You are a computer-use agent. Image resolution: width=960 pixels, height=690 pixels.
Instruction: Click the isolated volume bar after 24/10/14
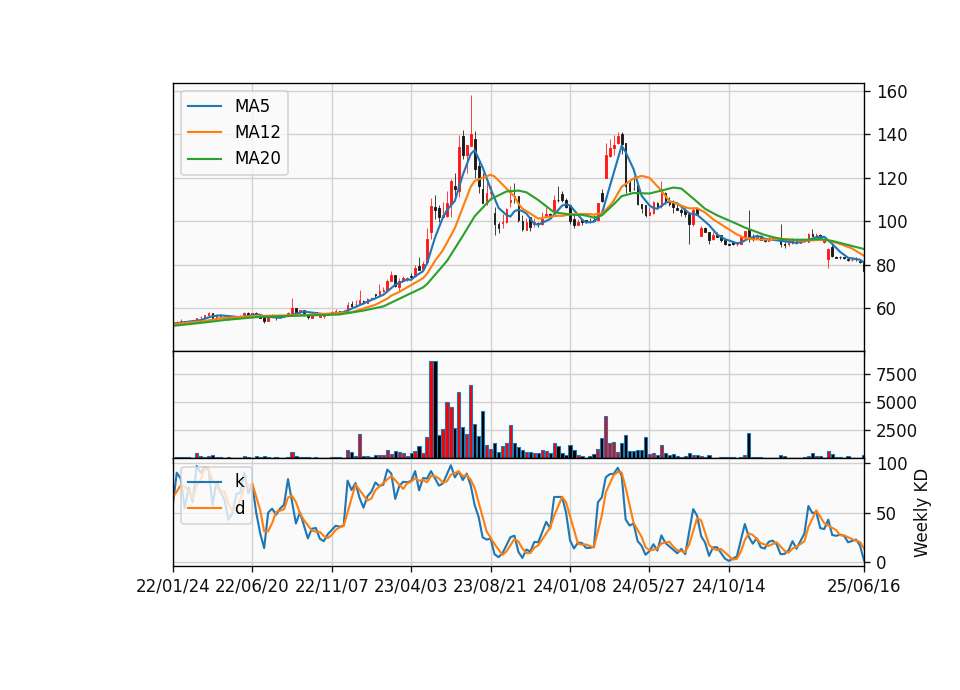point(749,446)
